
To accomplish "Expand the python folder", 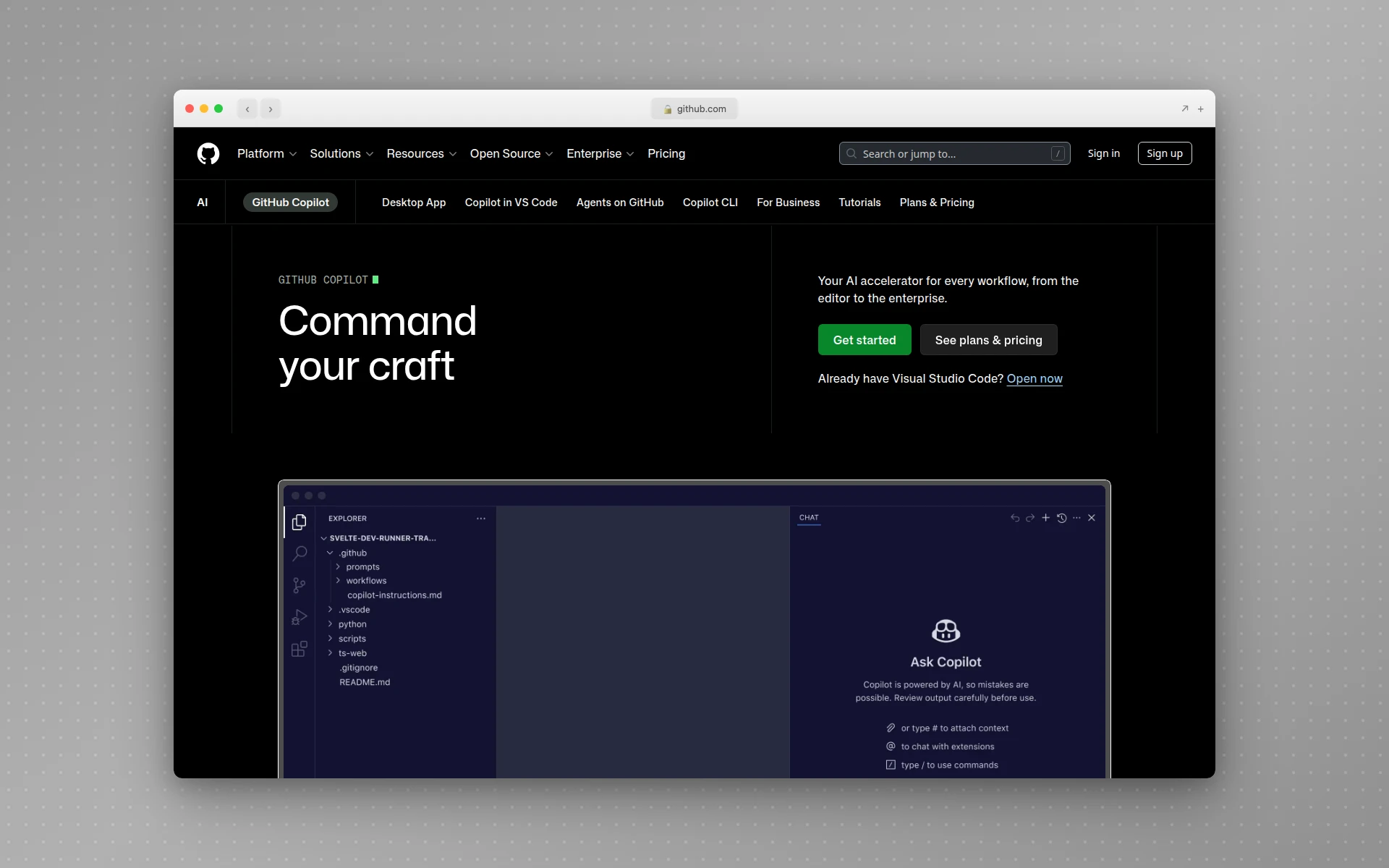I will [347, 624].
